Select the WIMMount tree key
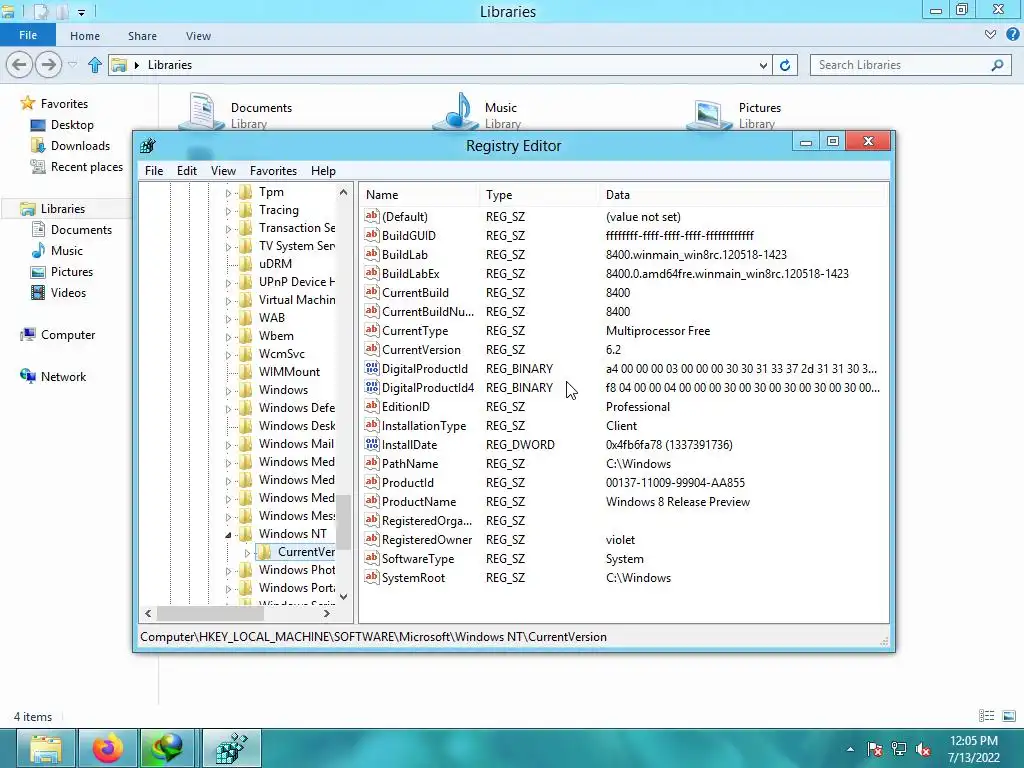1024x768 pixels. 289,372
